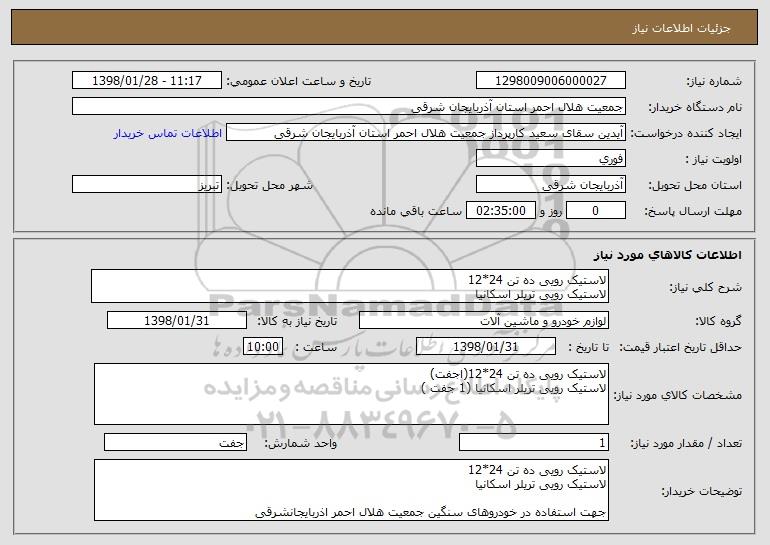Click the اطلاعات کالاهای مورد نیاز section heading
The height and width of the screenshot is (545, 770).
pos(667,255)
